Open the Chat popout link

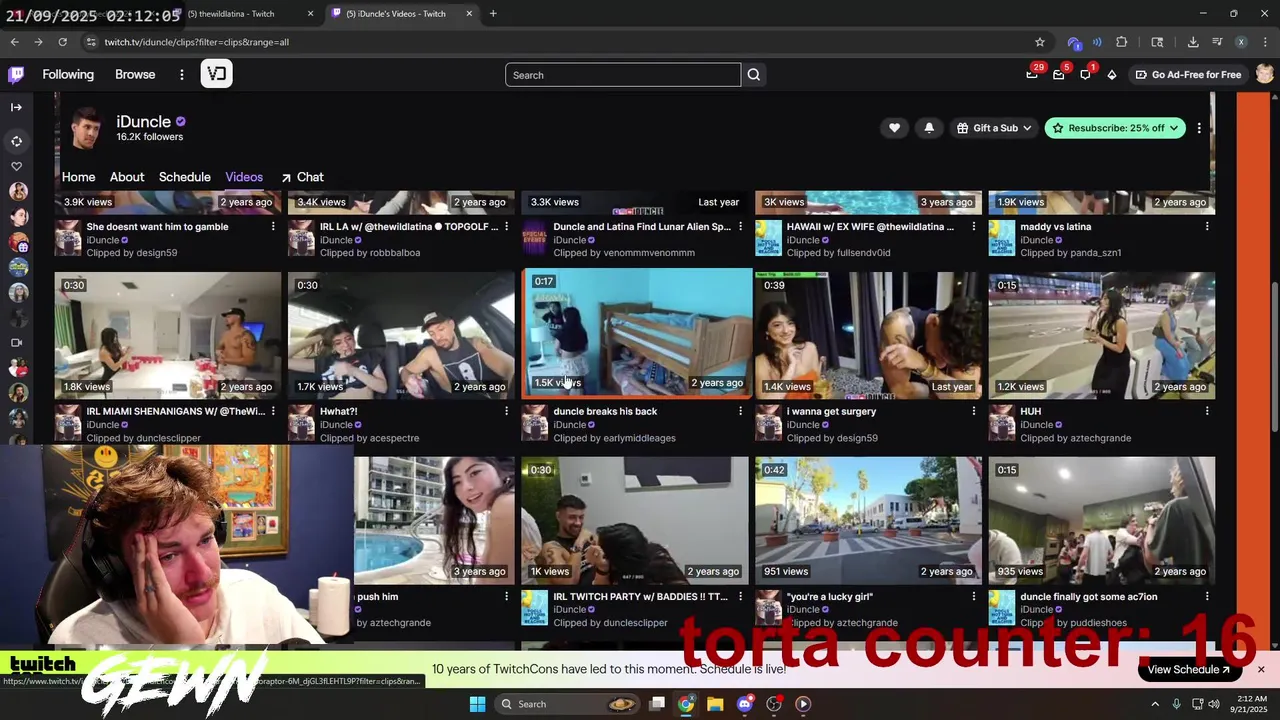(x=302, y=177)
